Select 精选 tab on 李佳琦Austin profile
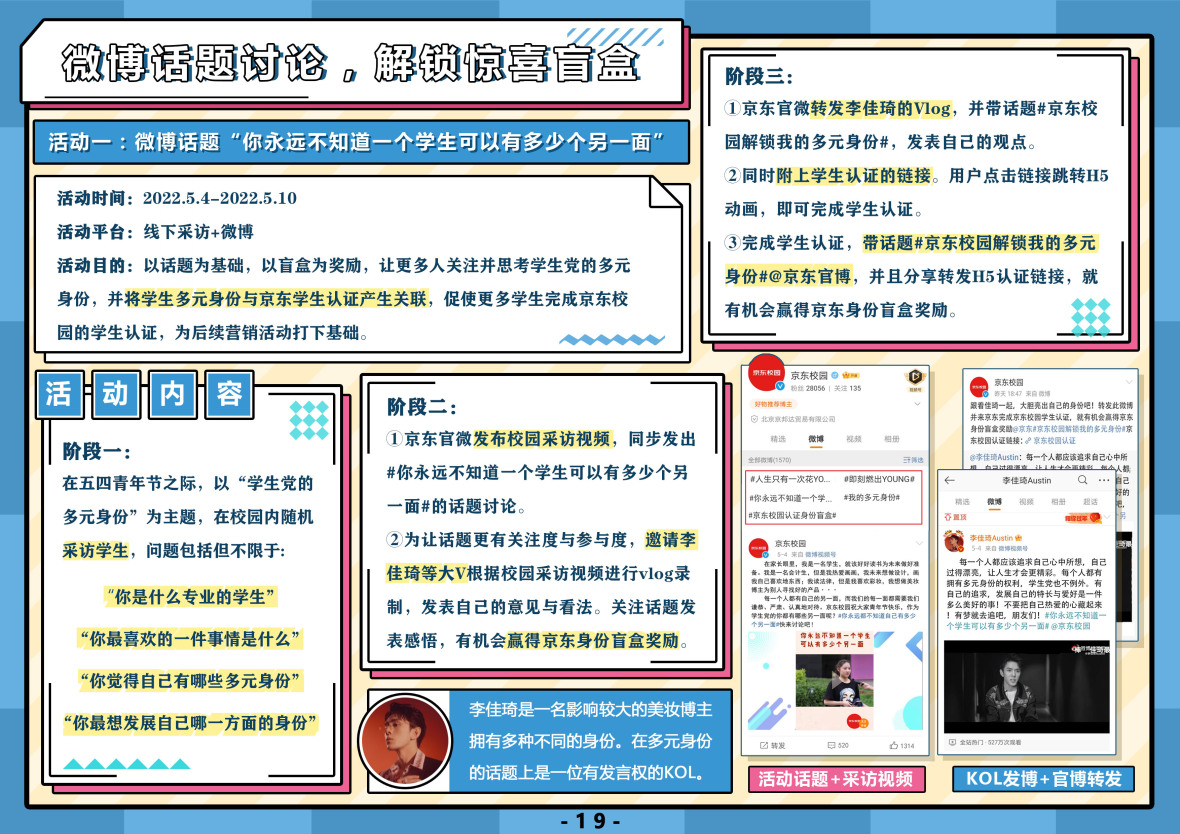1180x834 pixels. point(963,501)
